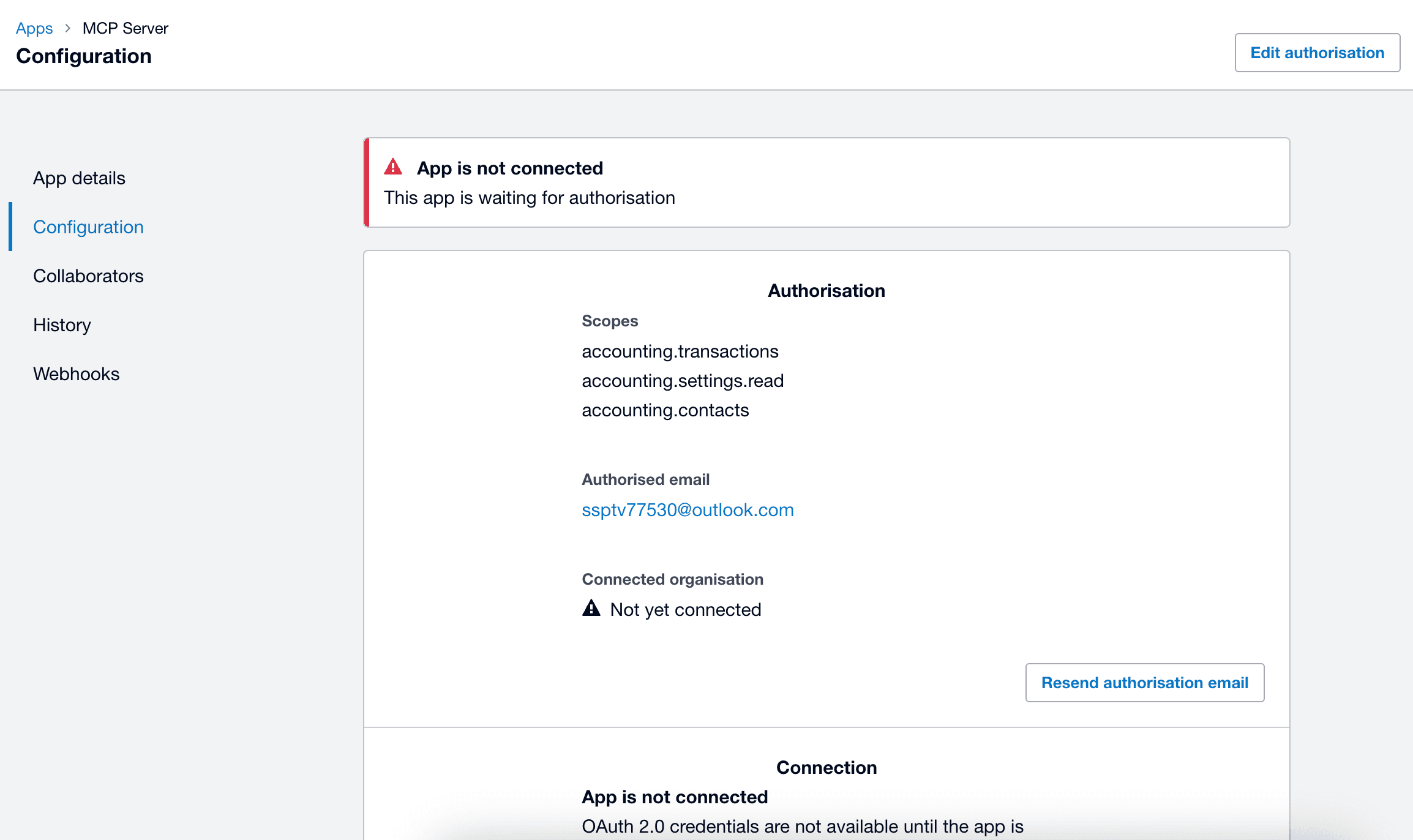
Task: Click the Not yet connected status text
Action: tap(685, 610)
